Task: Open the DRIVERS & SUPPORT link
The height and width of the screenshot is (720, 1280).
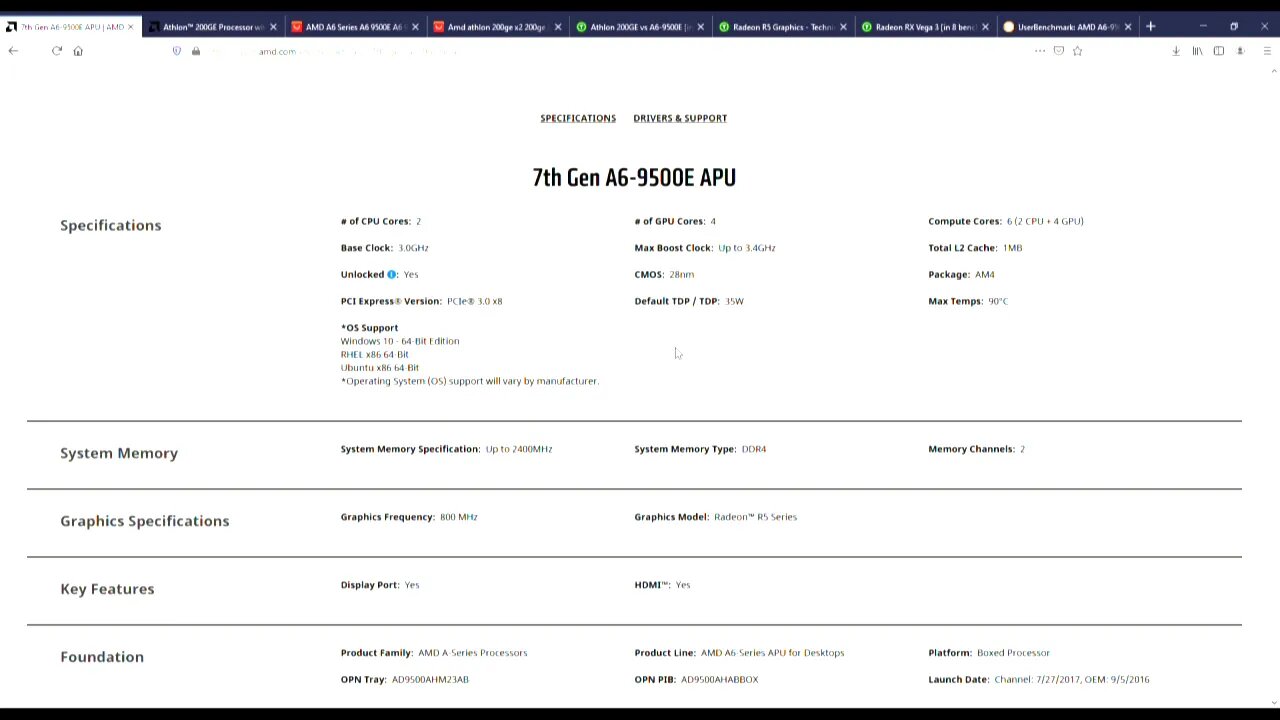Action: pyautogui.click(x=680, y=118)
